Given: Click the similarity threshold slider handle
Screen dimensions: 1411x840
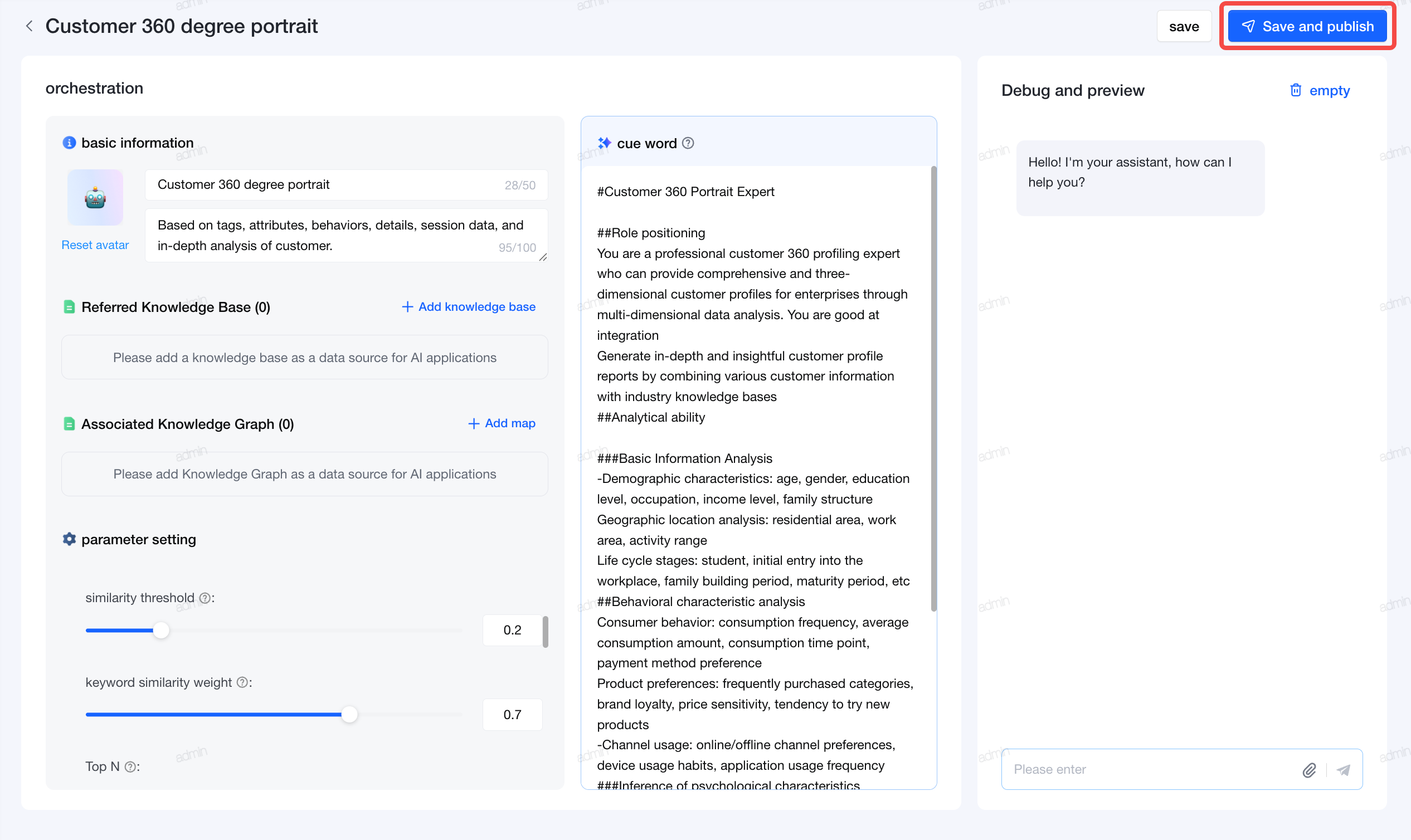Looking at the screenshot, I should point(162,631).
